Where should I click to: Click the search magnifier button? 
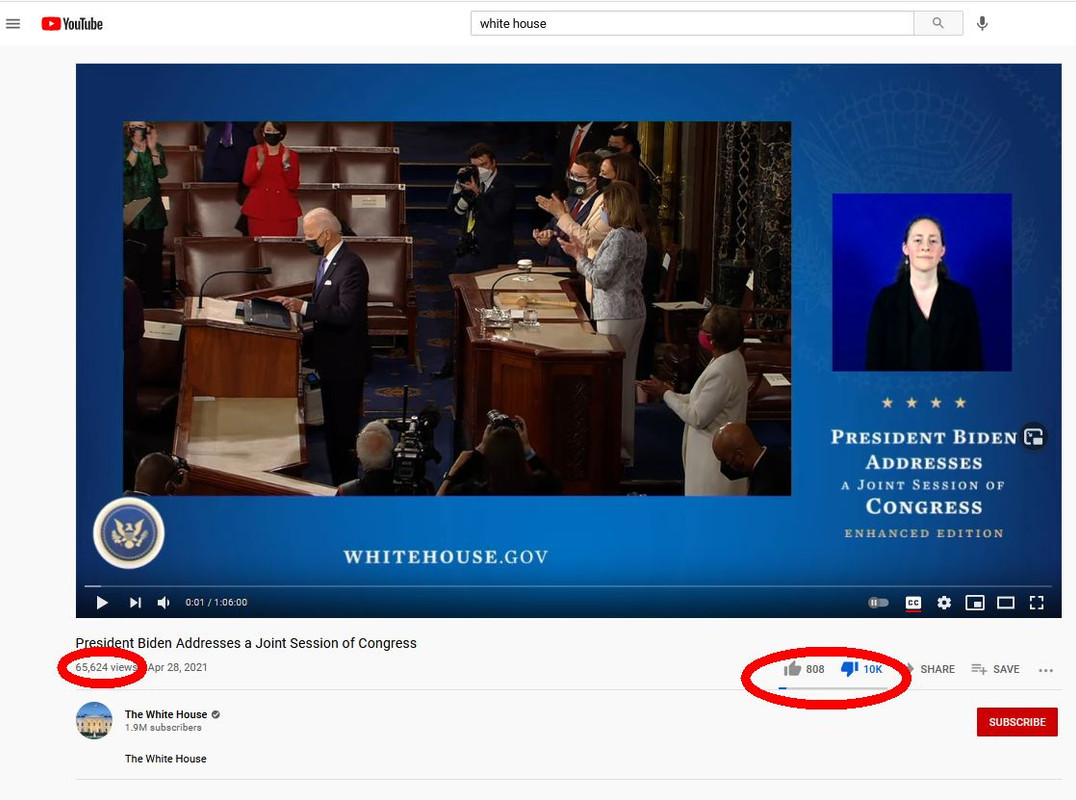(x=938, y=23)
